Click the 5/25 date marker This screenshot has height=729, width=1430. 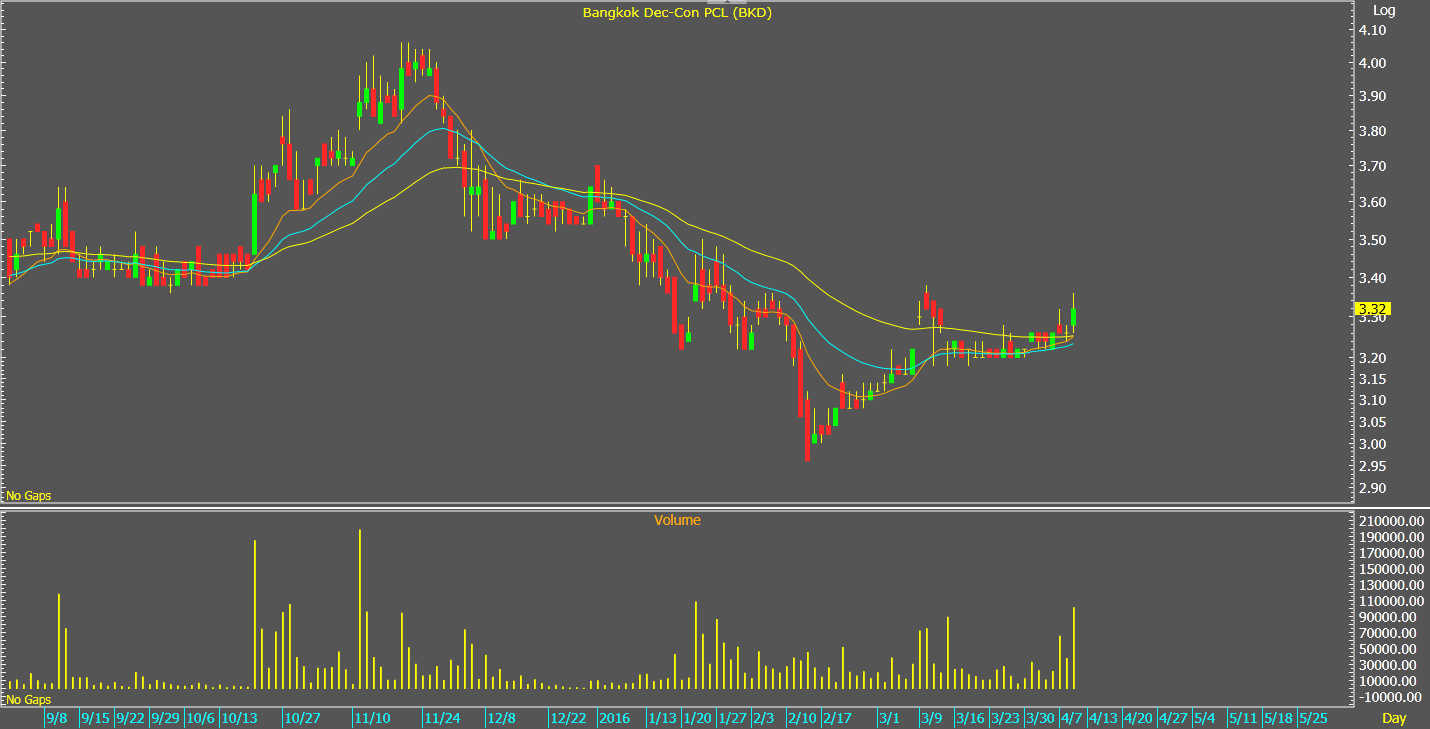pyautogui.click(x=1313, y=718)
